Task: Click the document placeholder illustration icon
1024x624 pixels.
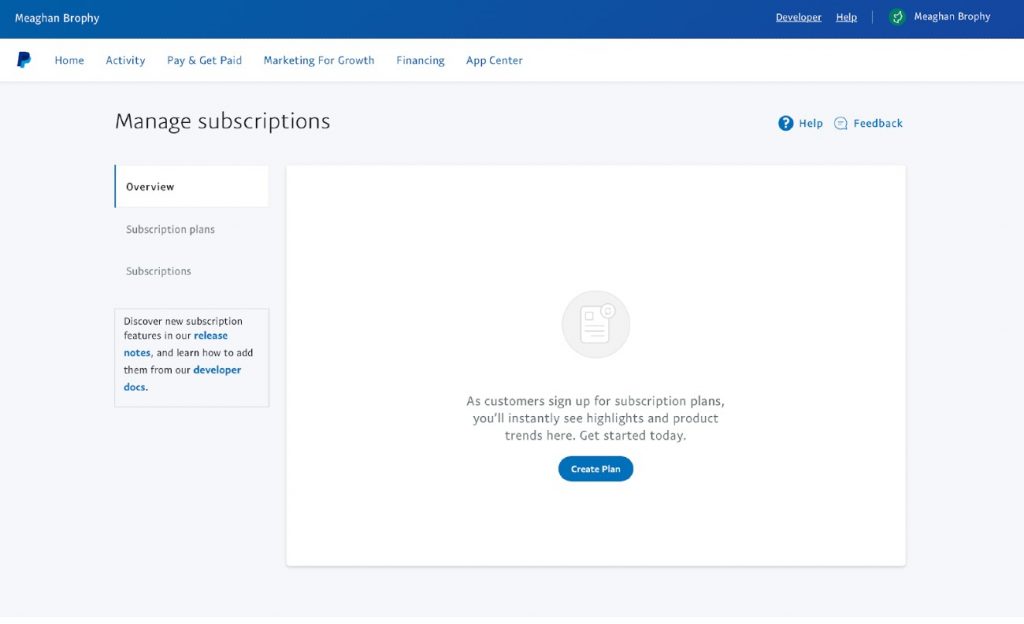Action: pos(595,324)
